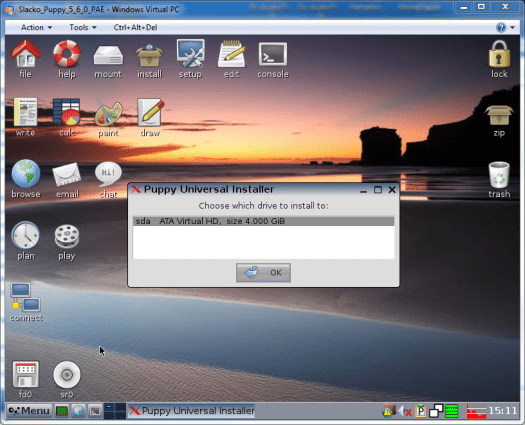Launch the draw pencil icon
Screen dimensions: 525x425
click(x=150, y=113)
